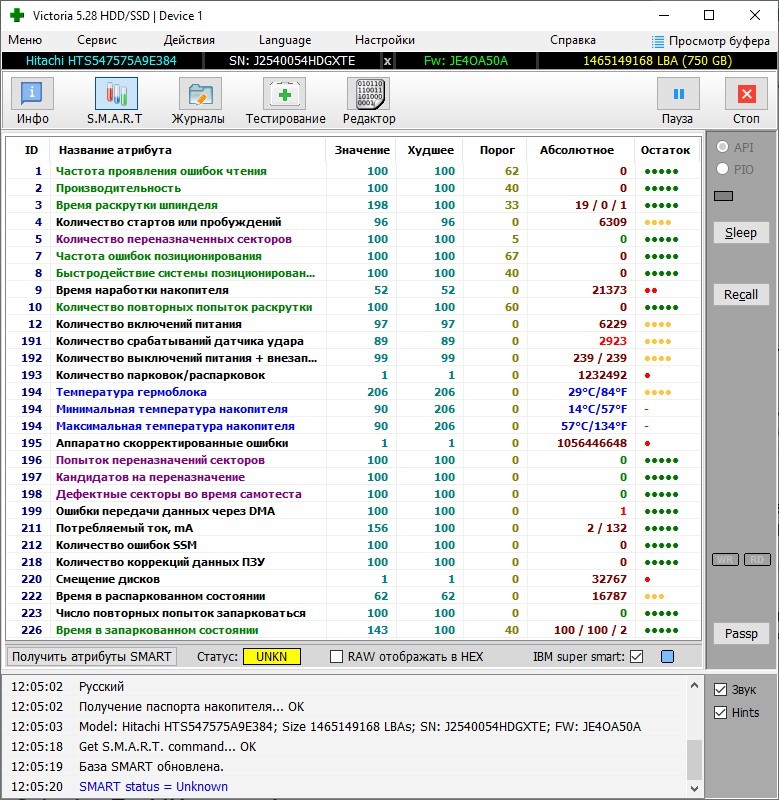Click Получить атрибуты SMART button
Screen dimensions: 779x800
[x=92, y=657]
